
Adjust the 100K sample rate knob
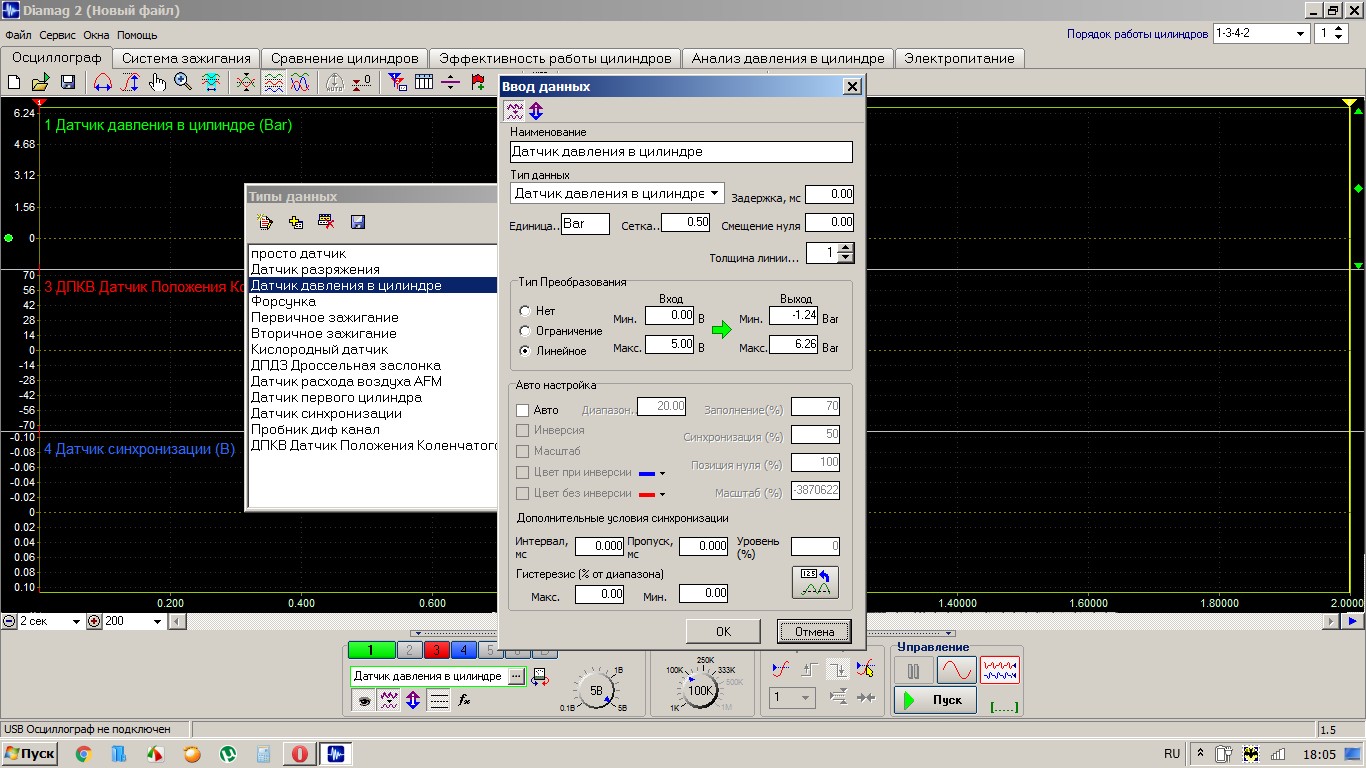701,690
